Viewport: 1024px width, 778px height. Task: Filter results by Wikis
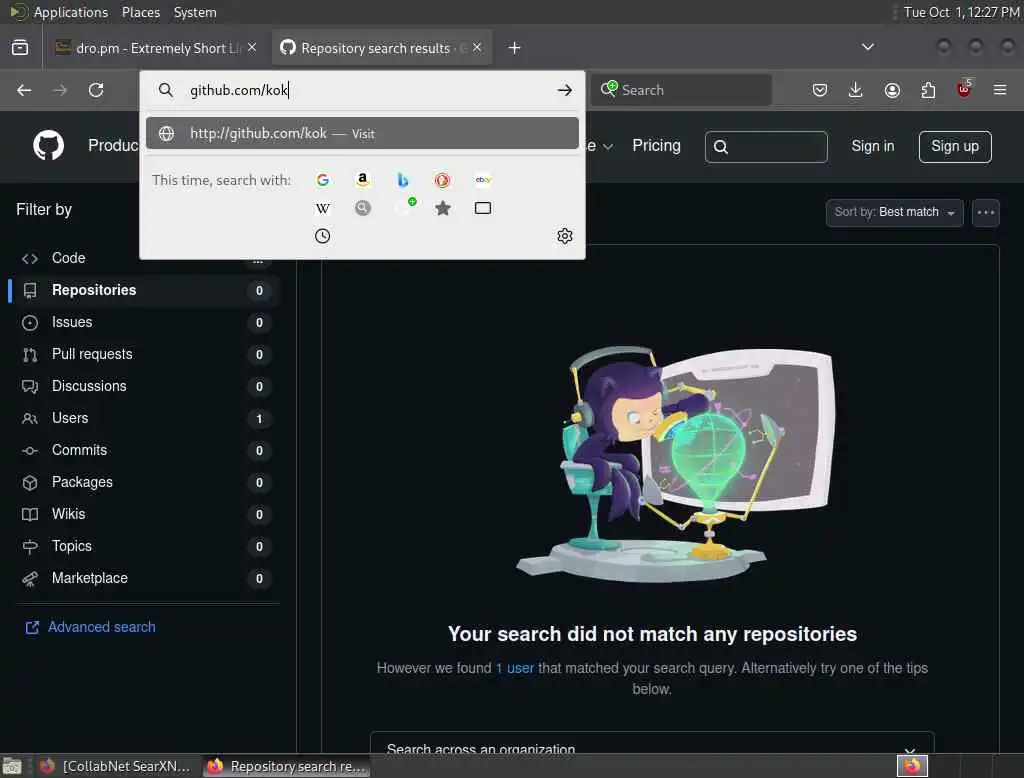144,514
